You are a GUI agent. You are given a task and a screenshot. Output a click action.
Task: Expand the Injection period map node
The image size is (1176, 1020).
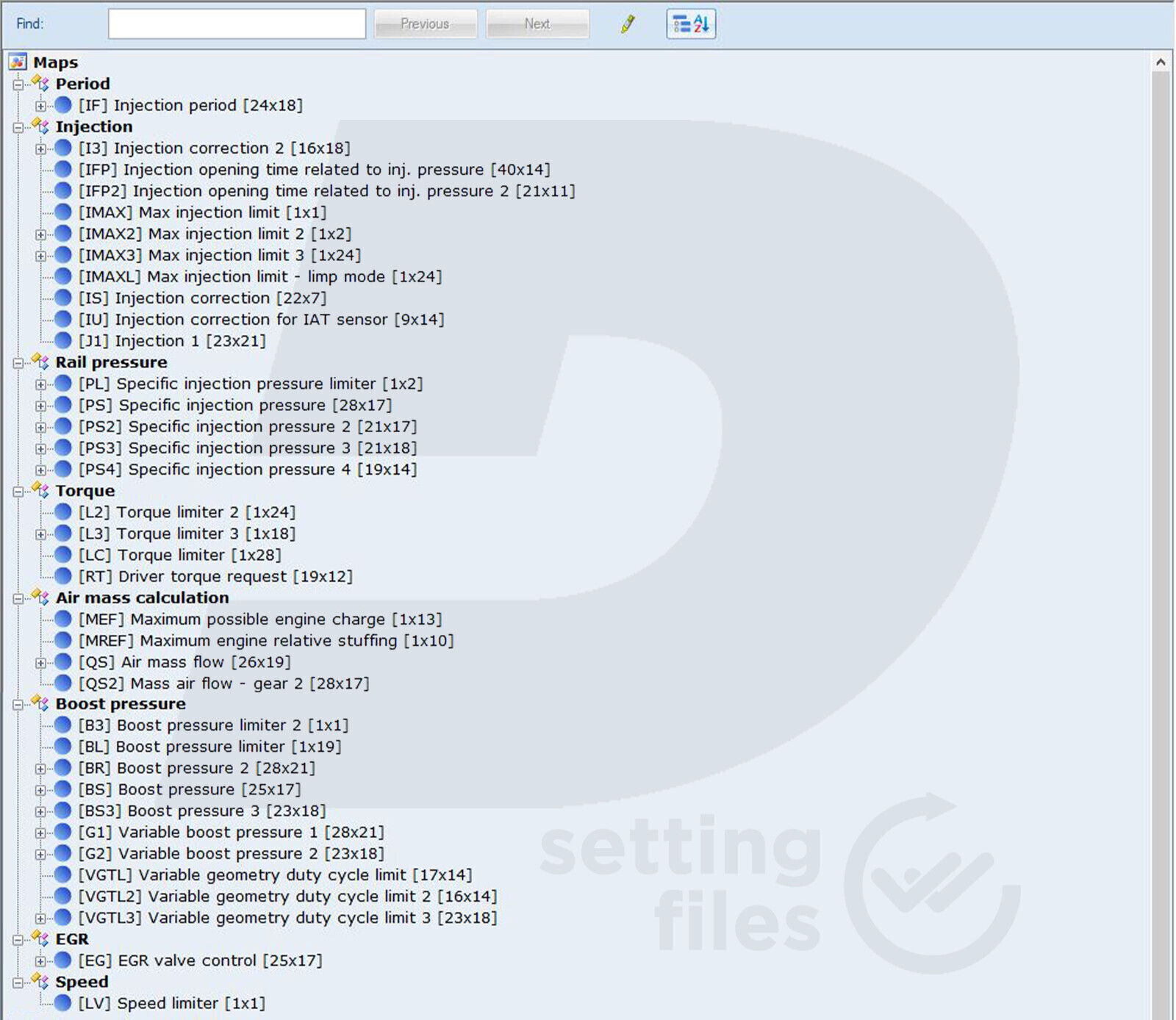pyautogui.click(x=41, y=106)
